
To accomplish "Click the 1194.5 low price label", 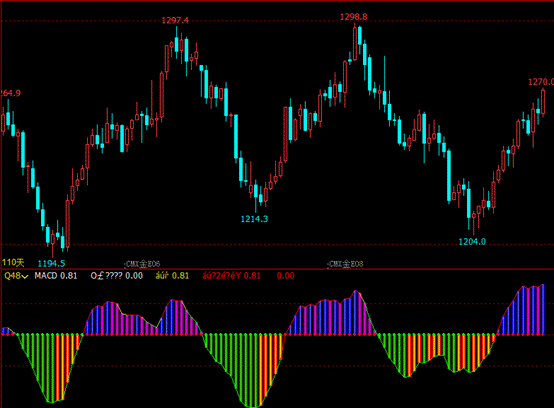I will point(51,263).
